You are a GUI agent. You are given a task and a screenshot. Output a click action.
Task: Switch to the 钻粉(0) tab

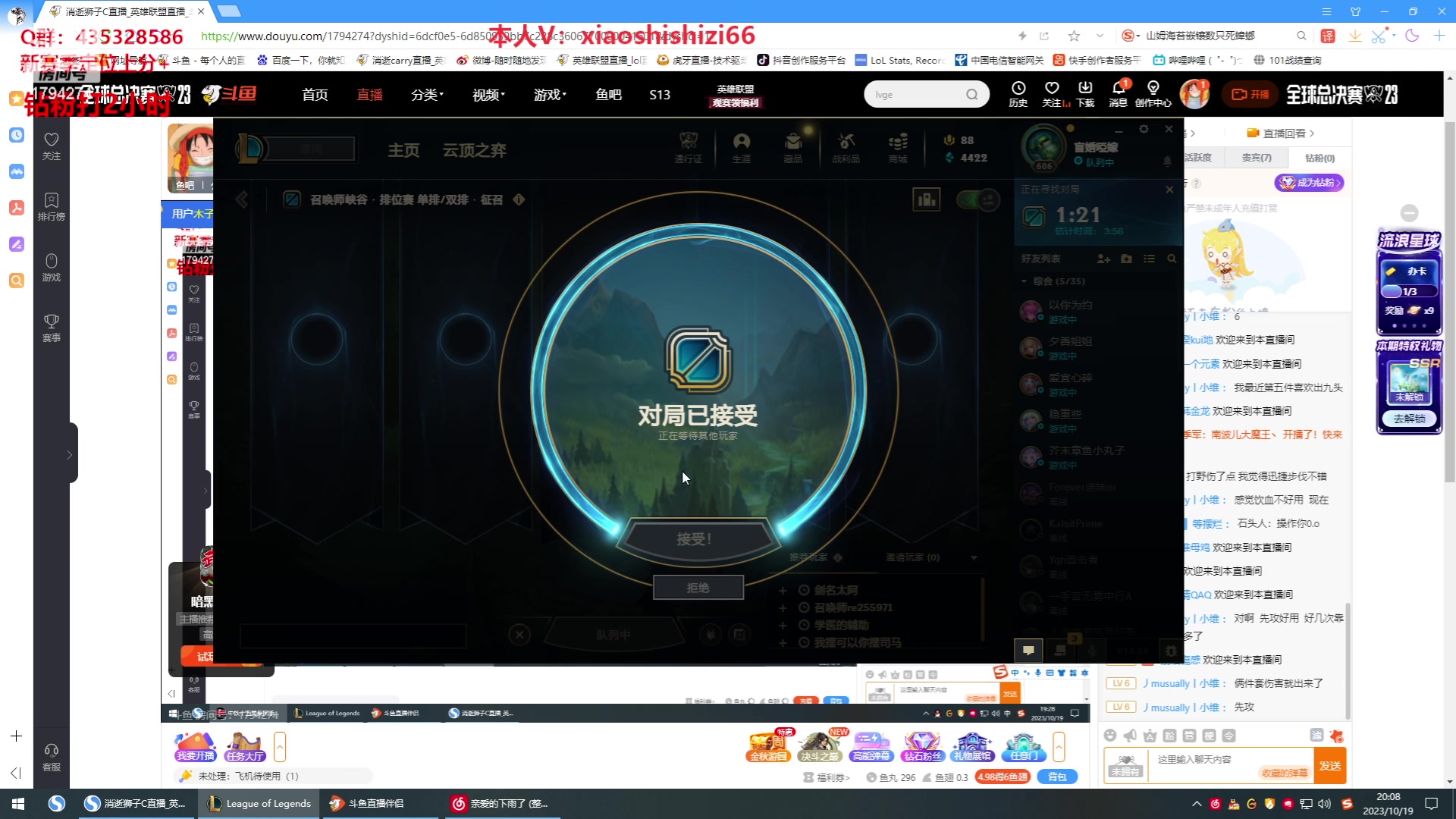[1319, 158]
